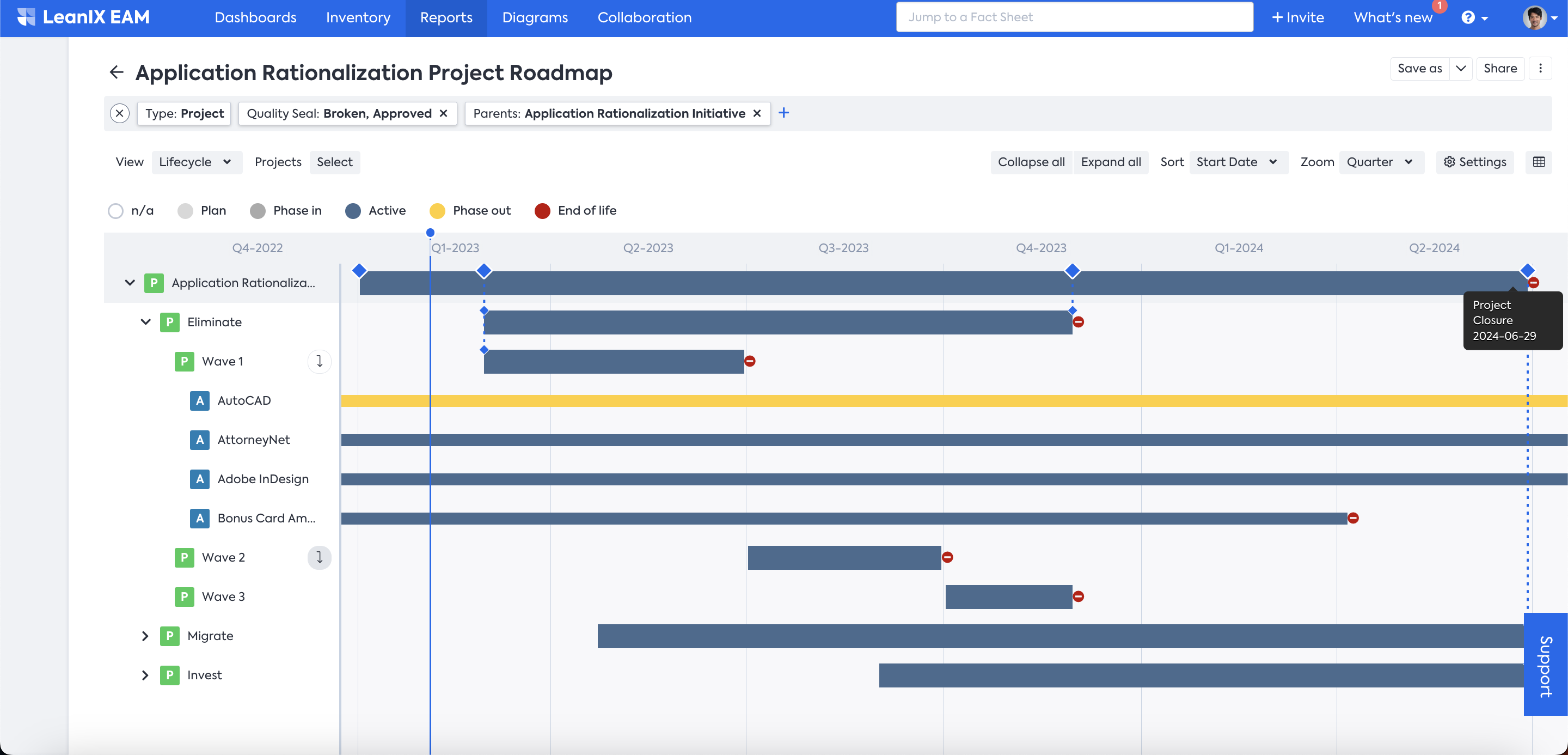Clear all filters with circled X

[120, 113]
